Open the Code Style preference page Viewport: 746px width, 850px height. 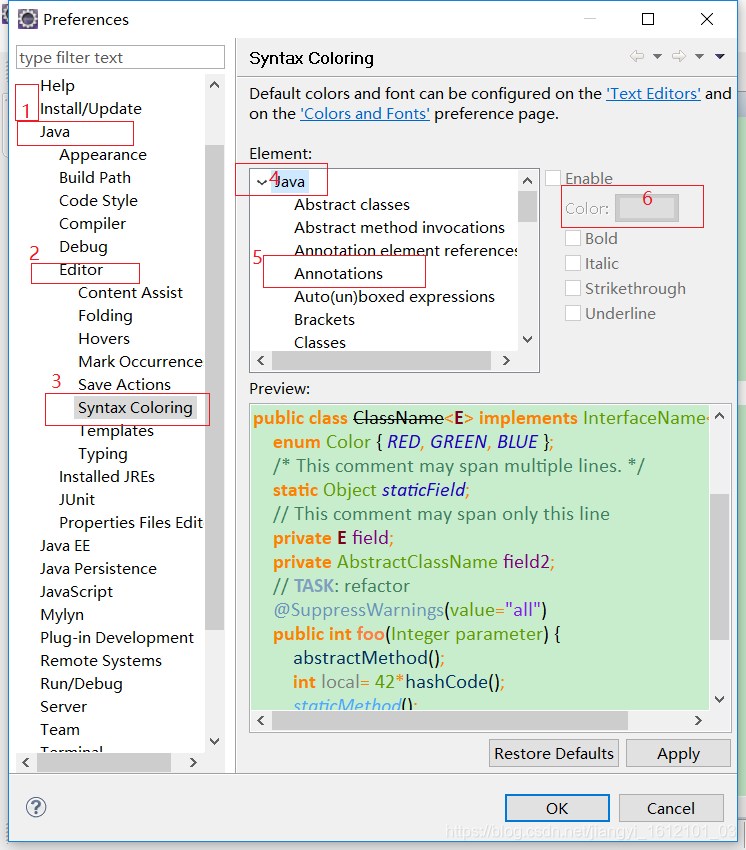98,201
